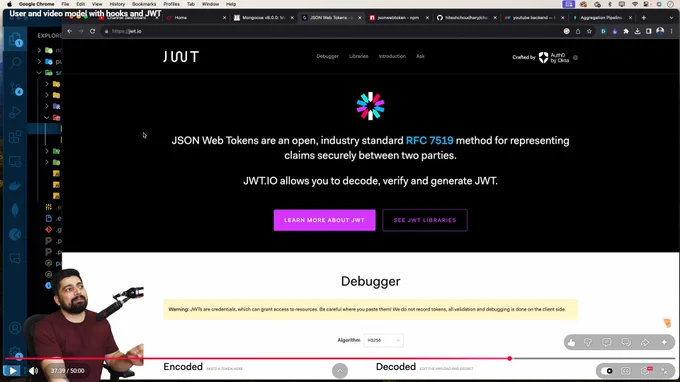Viewport: 680px width, 382px height.
Task: Click the JWT logo
Action: (x=181, y=57)
